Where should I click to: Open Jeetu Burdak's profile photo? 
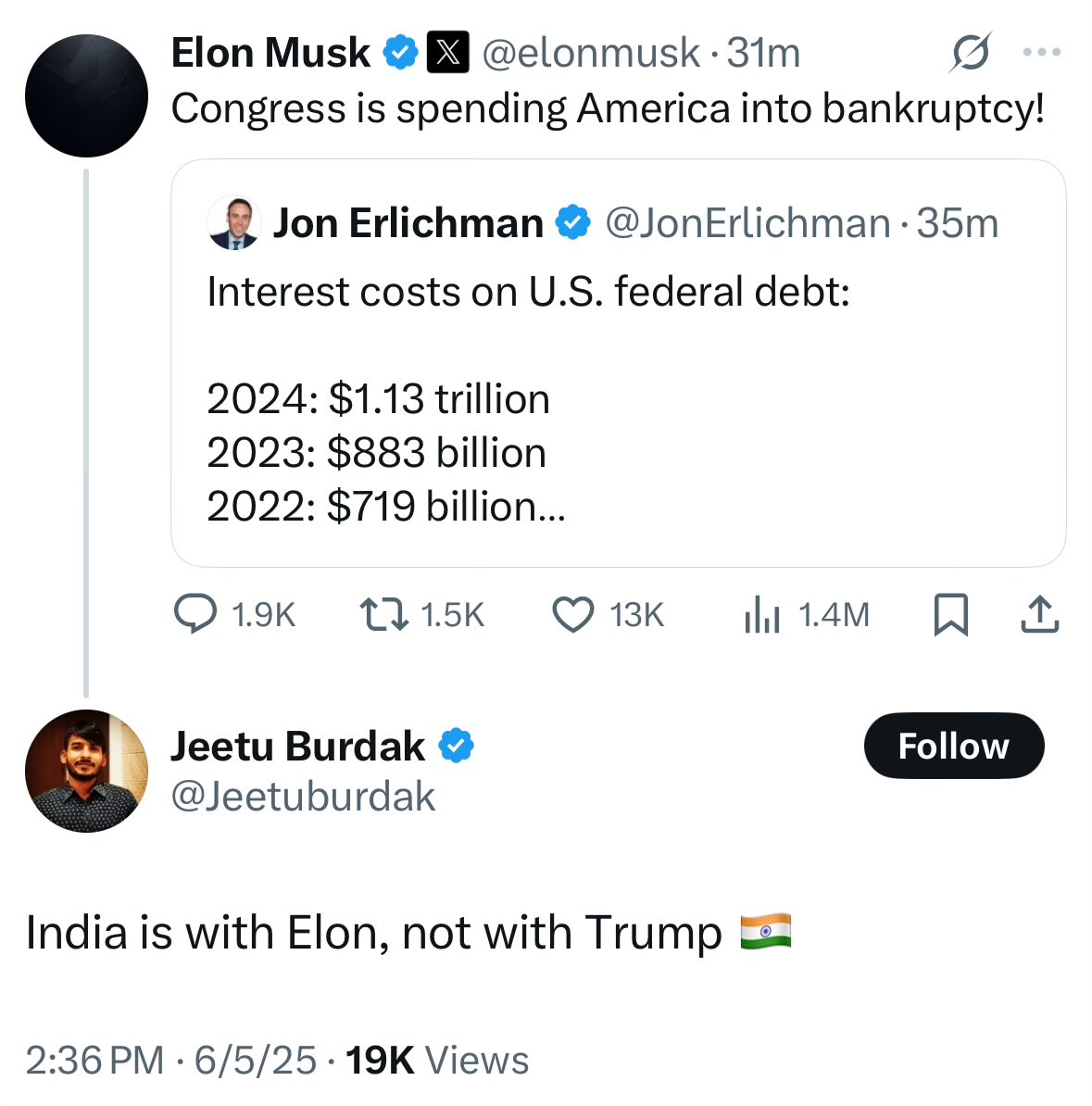[x=86, y=771]
